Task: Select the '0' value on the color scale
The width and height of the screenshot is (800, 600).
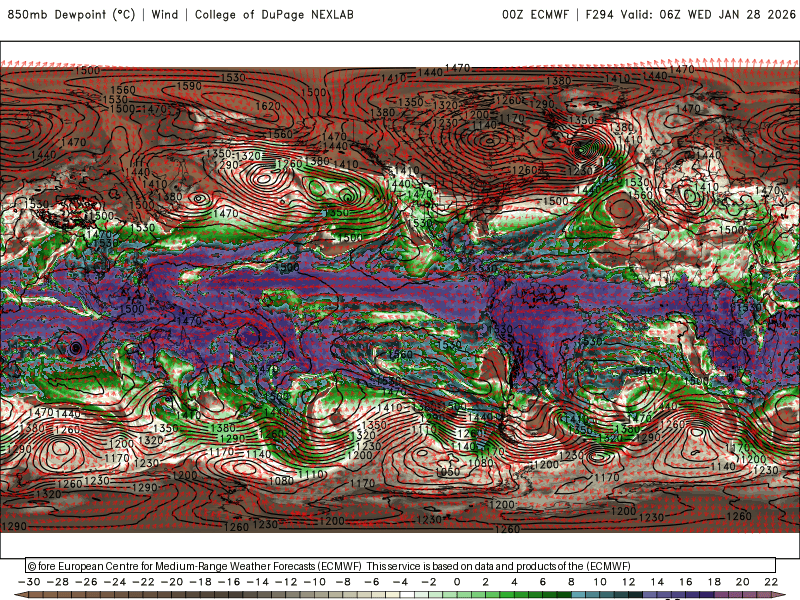Action: [x=457, y=582]
